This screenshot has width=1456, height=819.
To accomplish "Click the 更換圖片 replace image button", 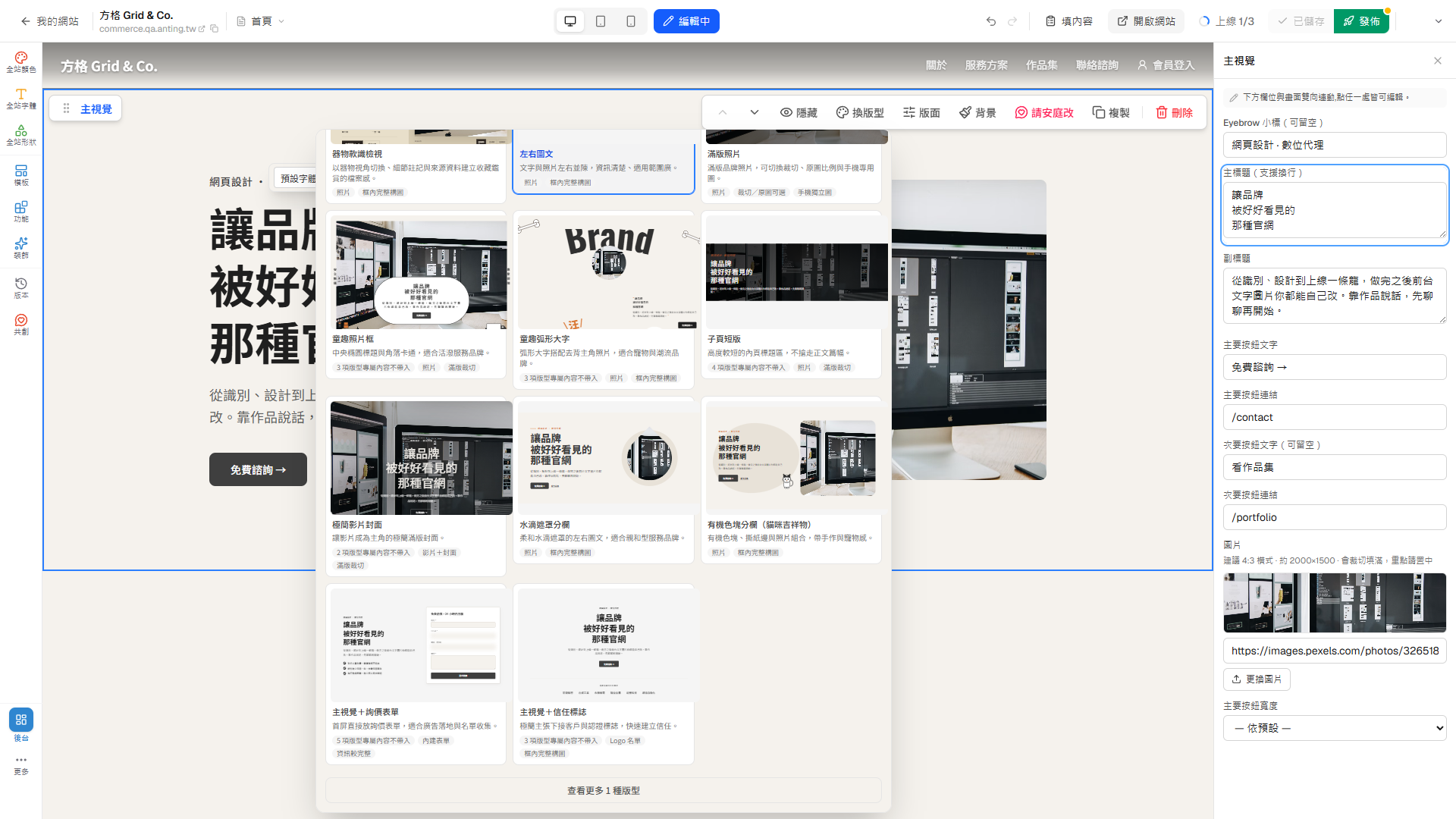I will (1257, 679).
